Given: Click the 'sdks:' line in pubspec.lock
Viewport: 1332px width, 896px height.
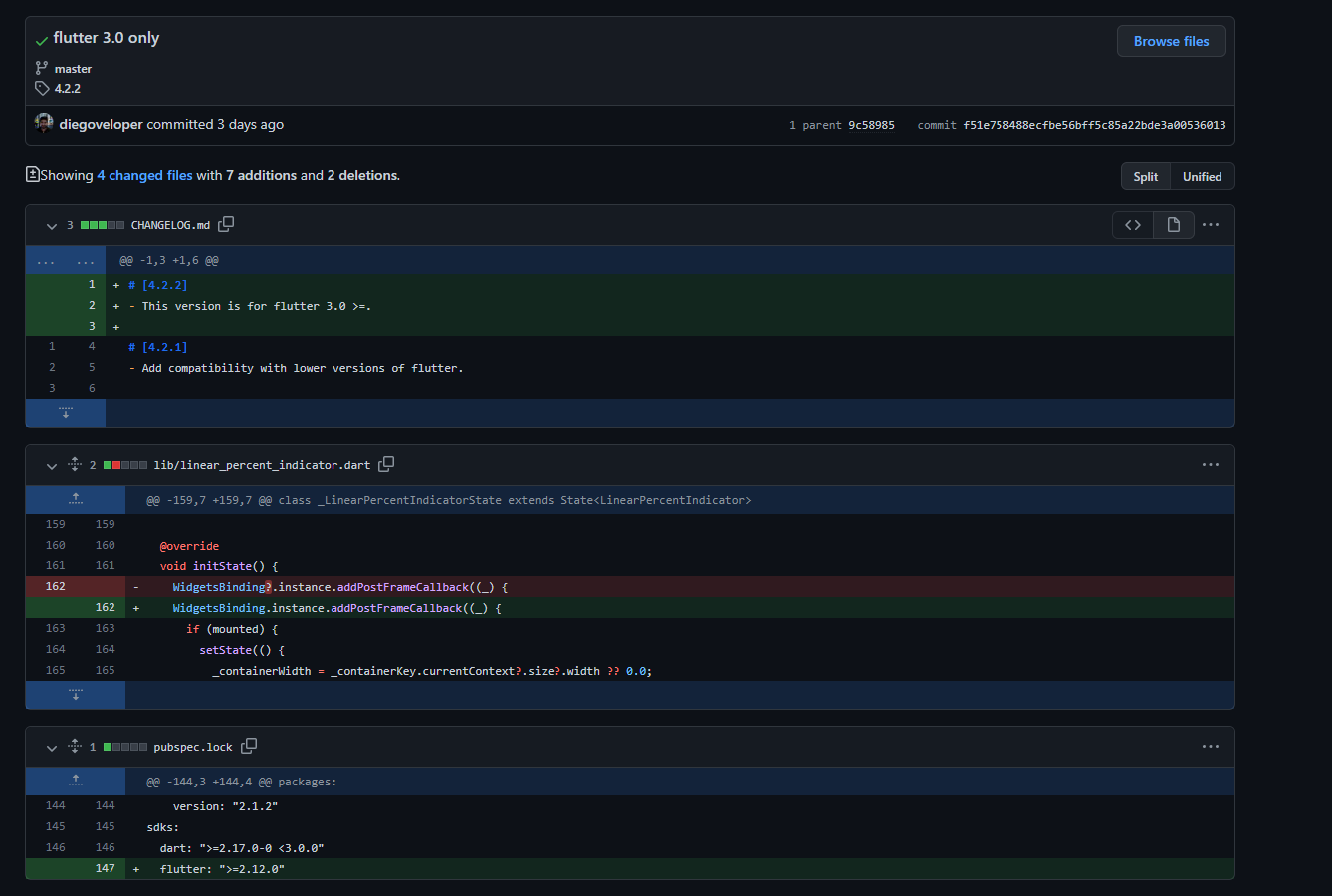Looking at the screenshot, I should pyautogui.click(x=163, y=827).
